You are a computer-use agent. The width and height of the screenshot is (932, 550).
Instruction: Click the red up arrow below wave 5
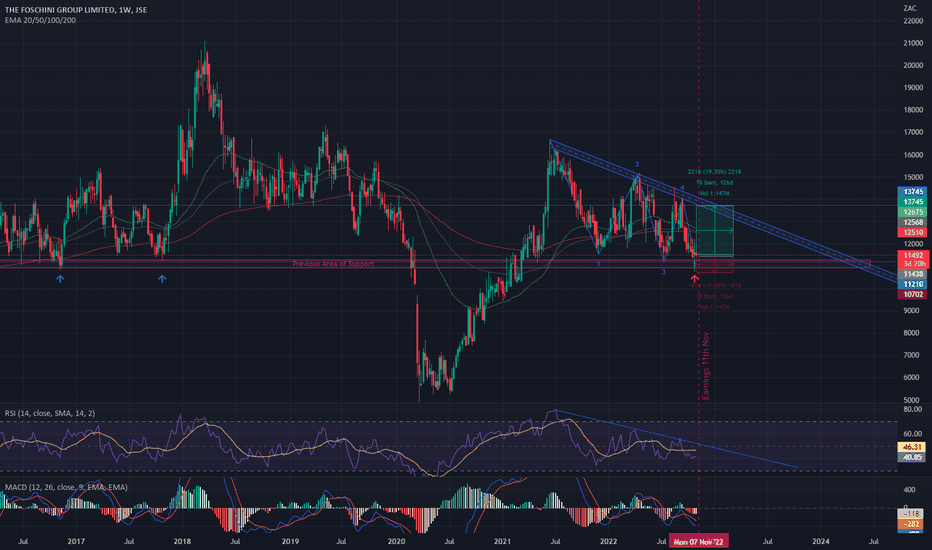(694, 278)
